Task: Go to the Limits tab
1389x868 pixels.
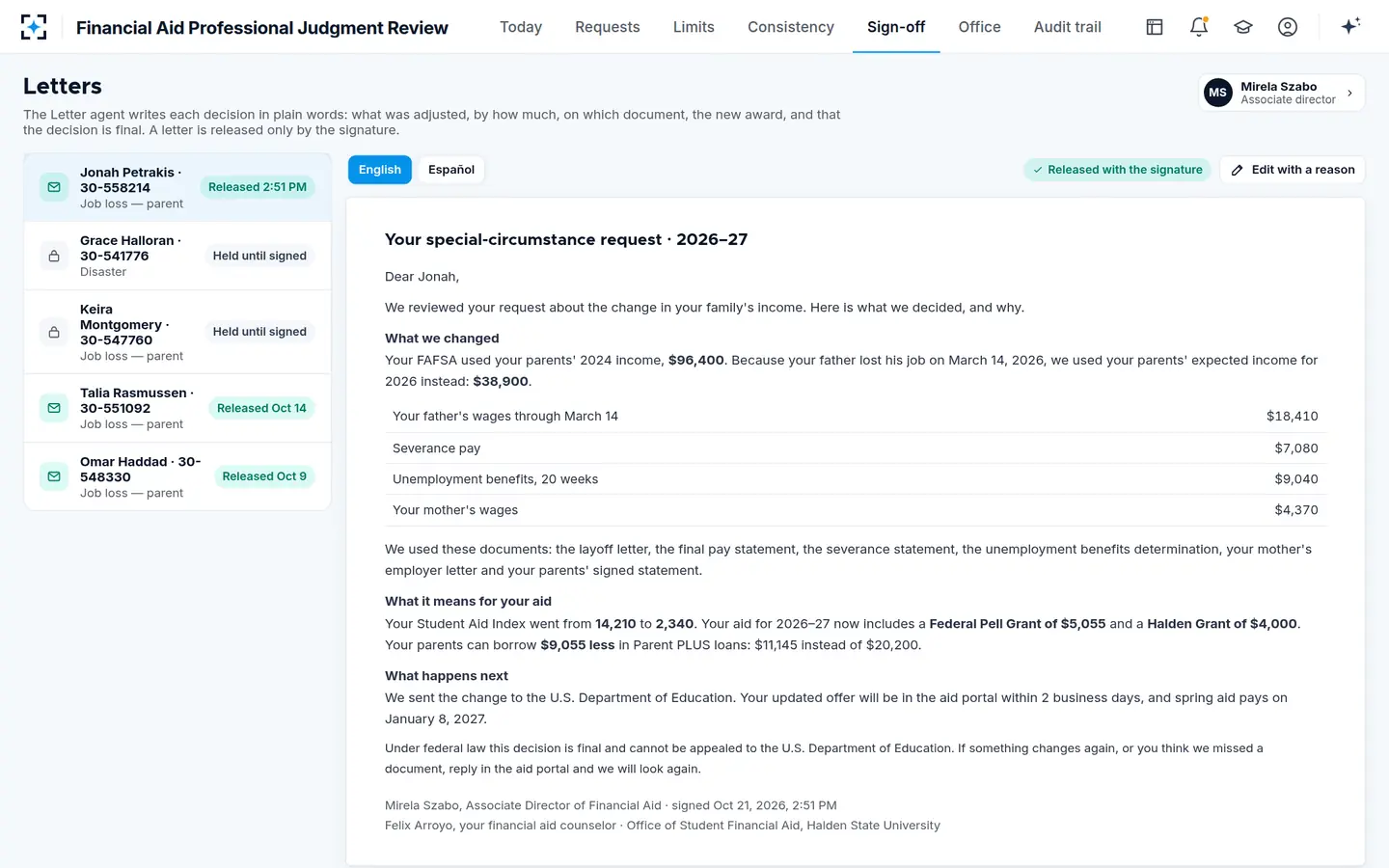Action: pos(694,27)
